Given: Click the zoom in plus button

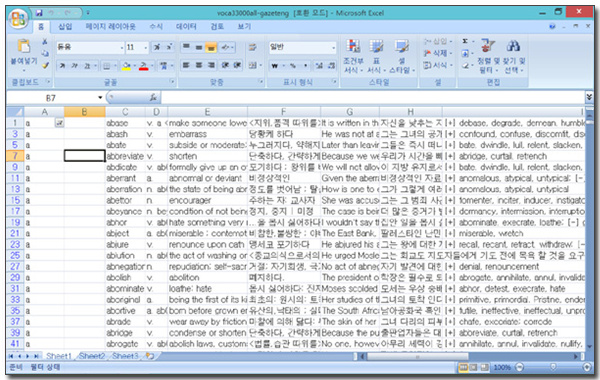Looking at the screenshot, I should [x=587, y=367].
